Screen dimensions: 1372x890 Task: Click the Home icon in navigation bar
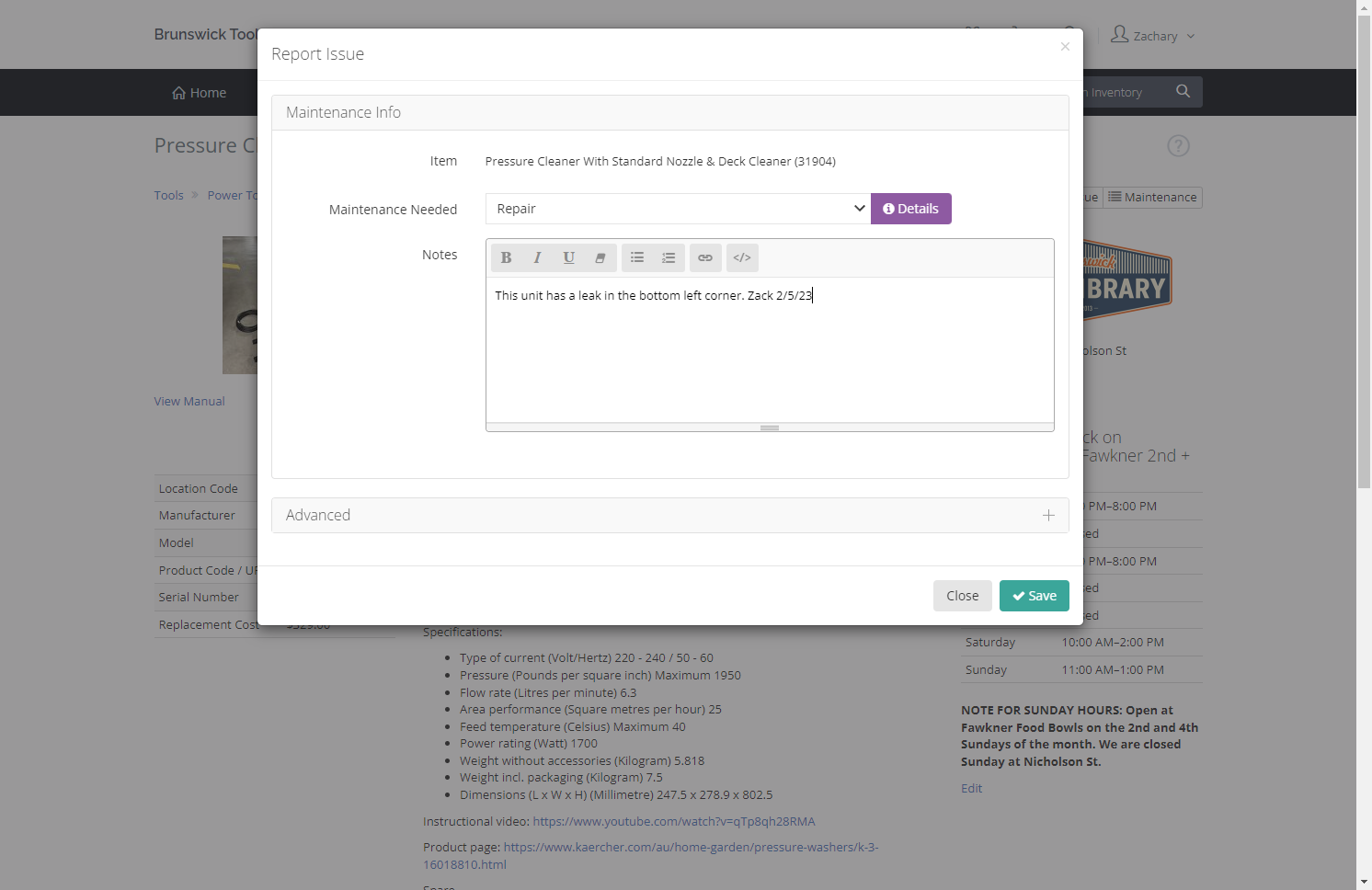(x=178, y=93)
